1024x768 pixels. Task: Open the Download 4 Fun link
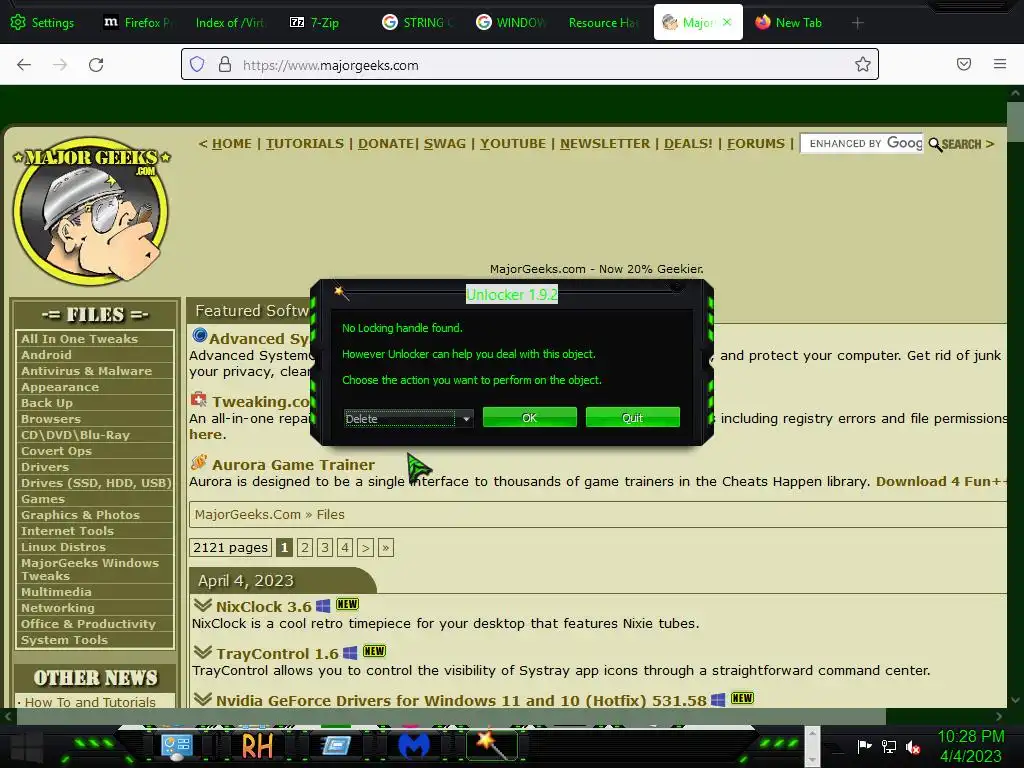(x=939, y=481)
